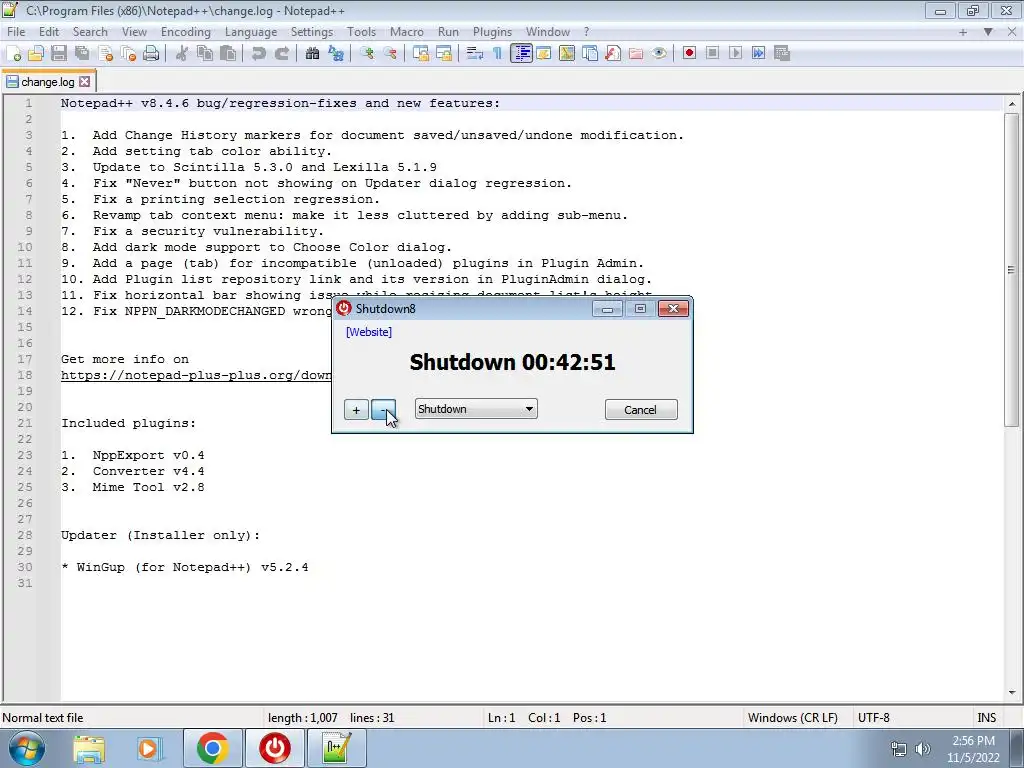
Task: Open the Window menu
Action: click(x=547, y=31)
